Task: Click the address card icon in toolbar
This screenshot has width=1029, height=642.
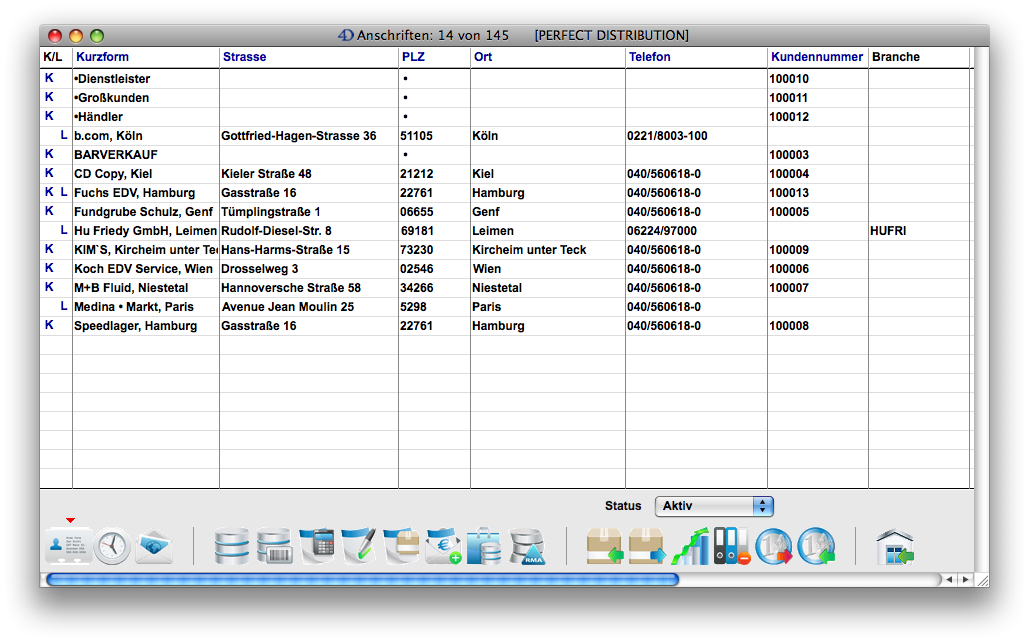Action: (69, 546)
